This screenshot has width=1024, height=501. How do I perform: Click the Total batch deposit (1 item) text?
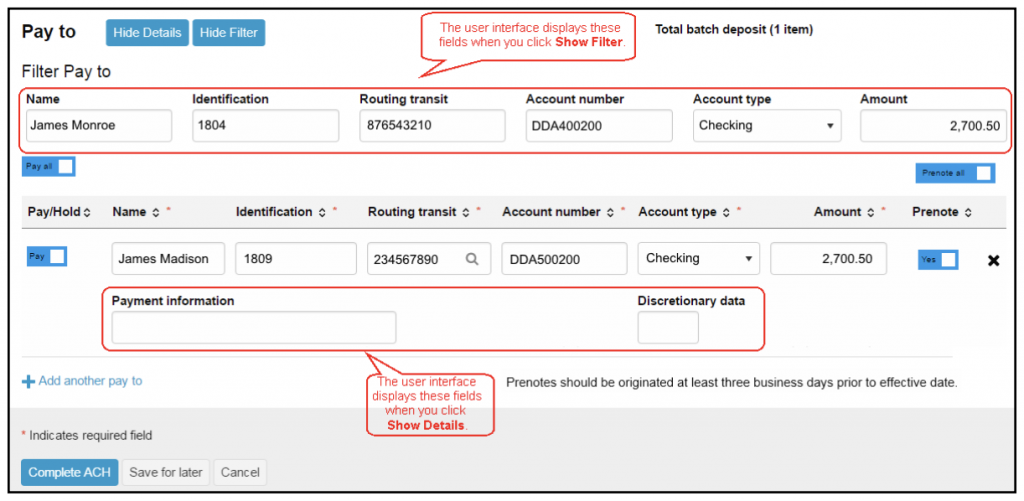[x=734, y=29]
